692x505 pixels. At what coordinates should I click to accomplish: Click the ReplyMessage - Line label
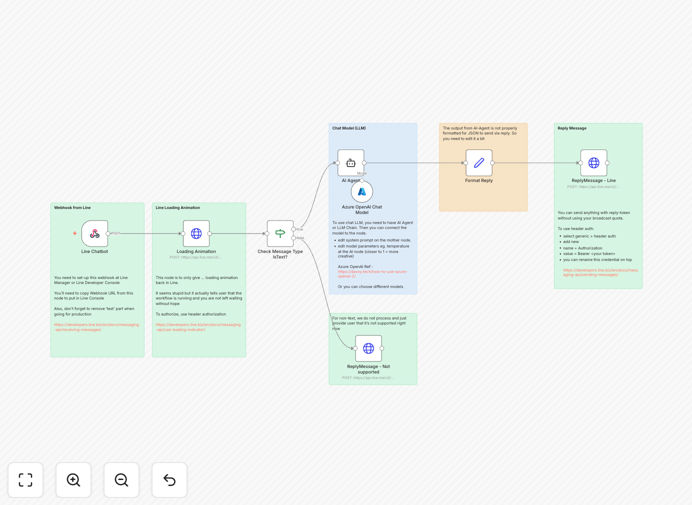(x=594, y=181)
